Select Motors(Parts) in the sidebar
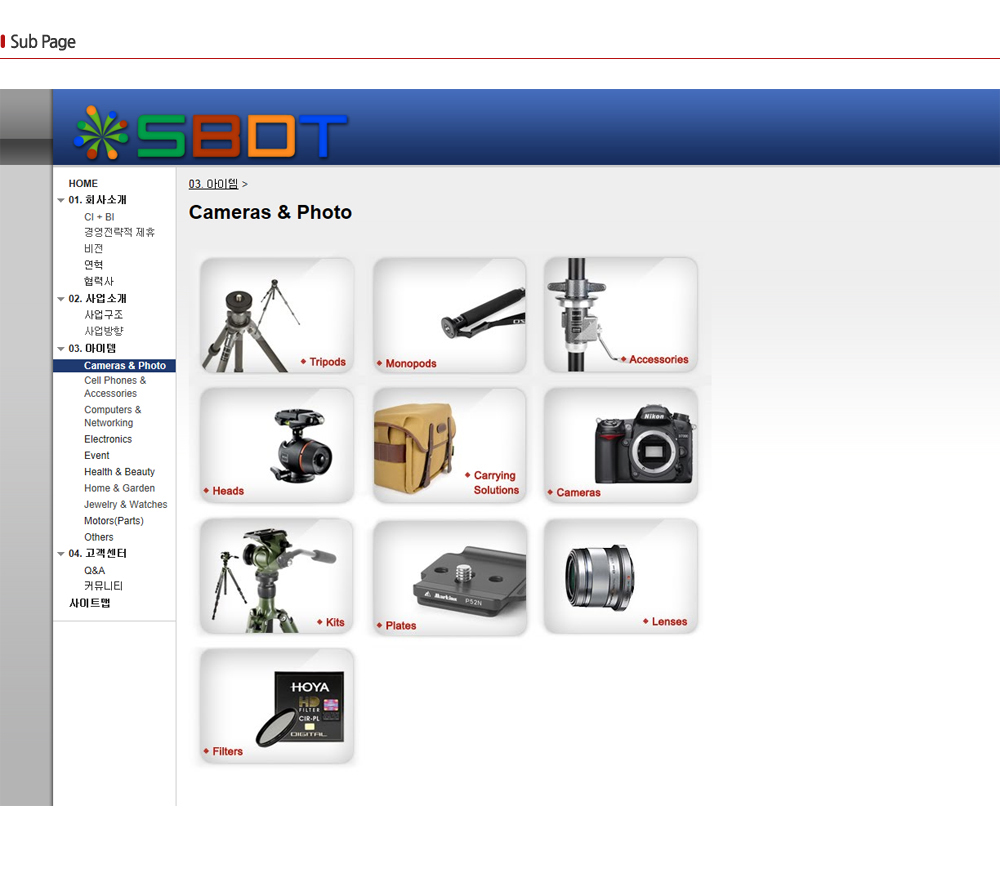The image size is (1000, 896). [x=114, y=521]
